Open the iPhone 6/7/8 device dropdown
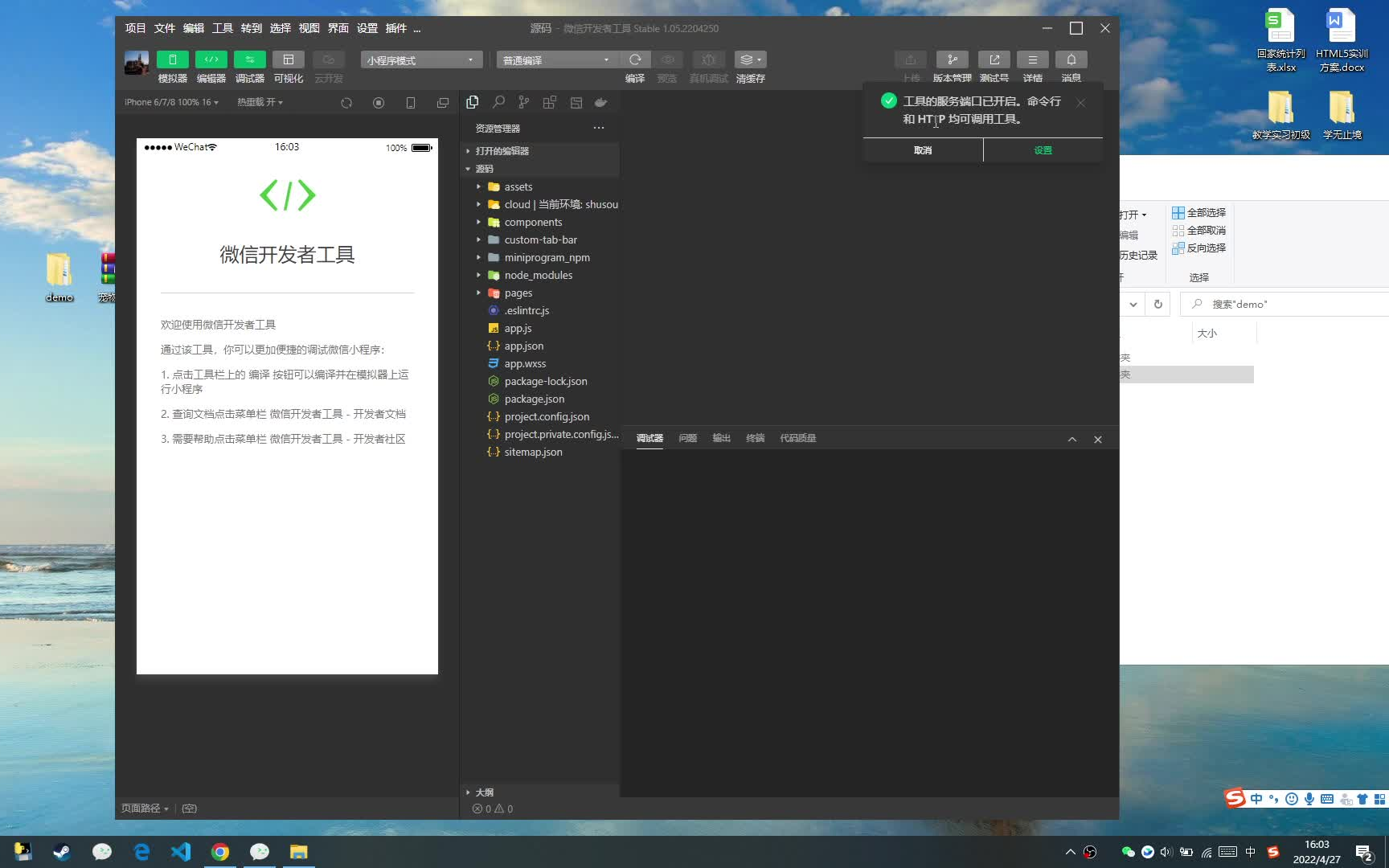 pyautogui.click(x=171, y=102)
